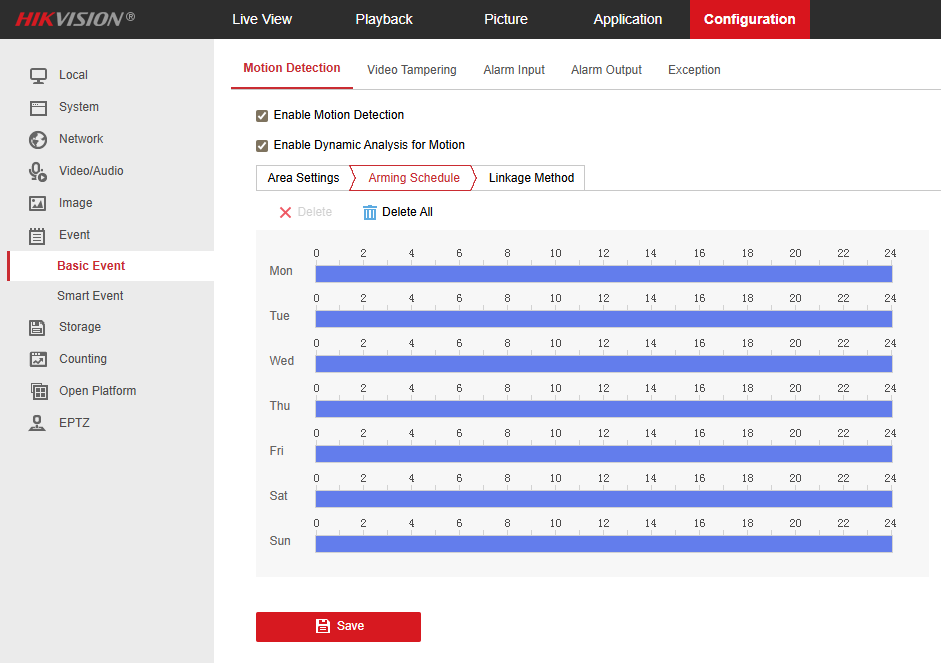This screenshot has height=663, width=941.
Task: Click the Local monitor icon in sidebar
Action: point(38,75)
